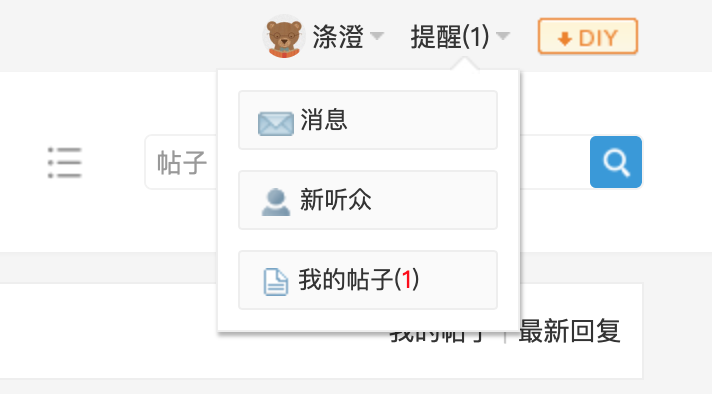The height and width of the screenshot is (394, 712).
Task: Select 新听众 from the reminders menu
Action: click(x=368, y=200)
